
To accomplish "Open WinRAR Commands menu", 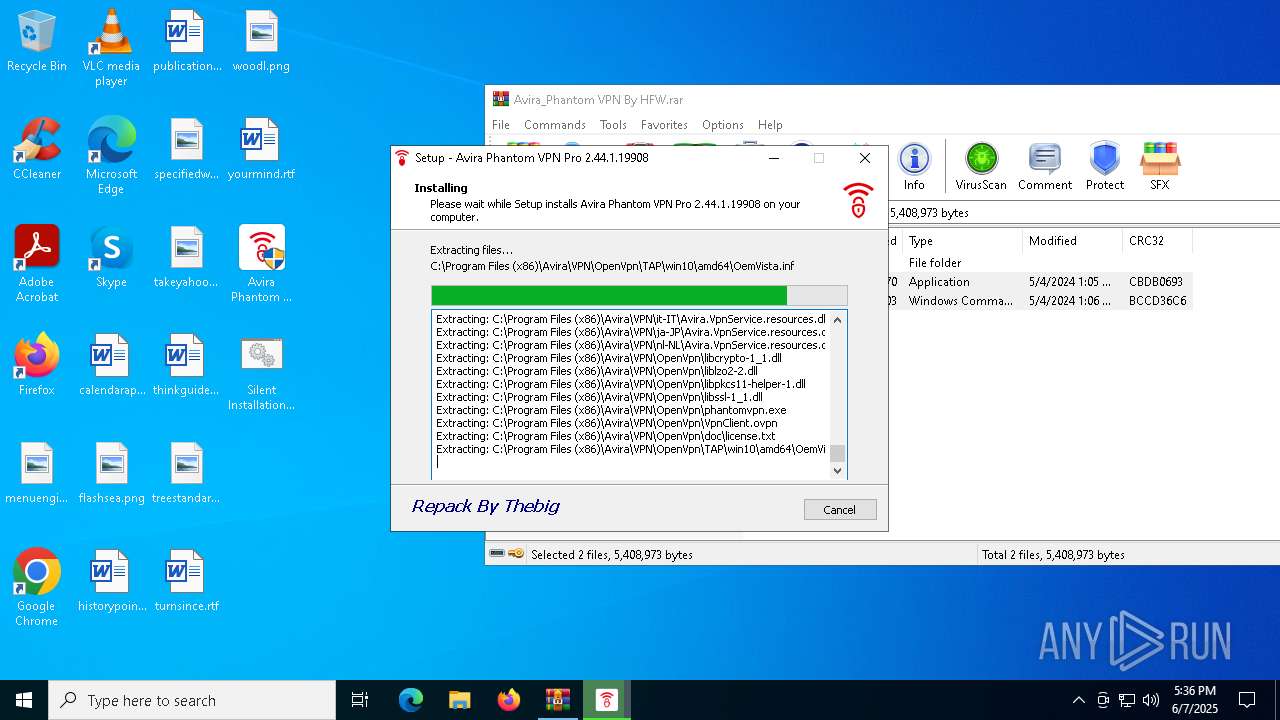I will 555,125.
